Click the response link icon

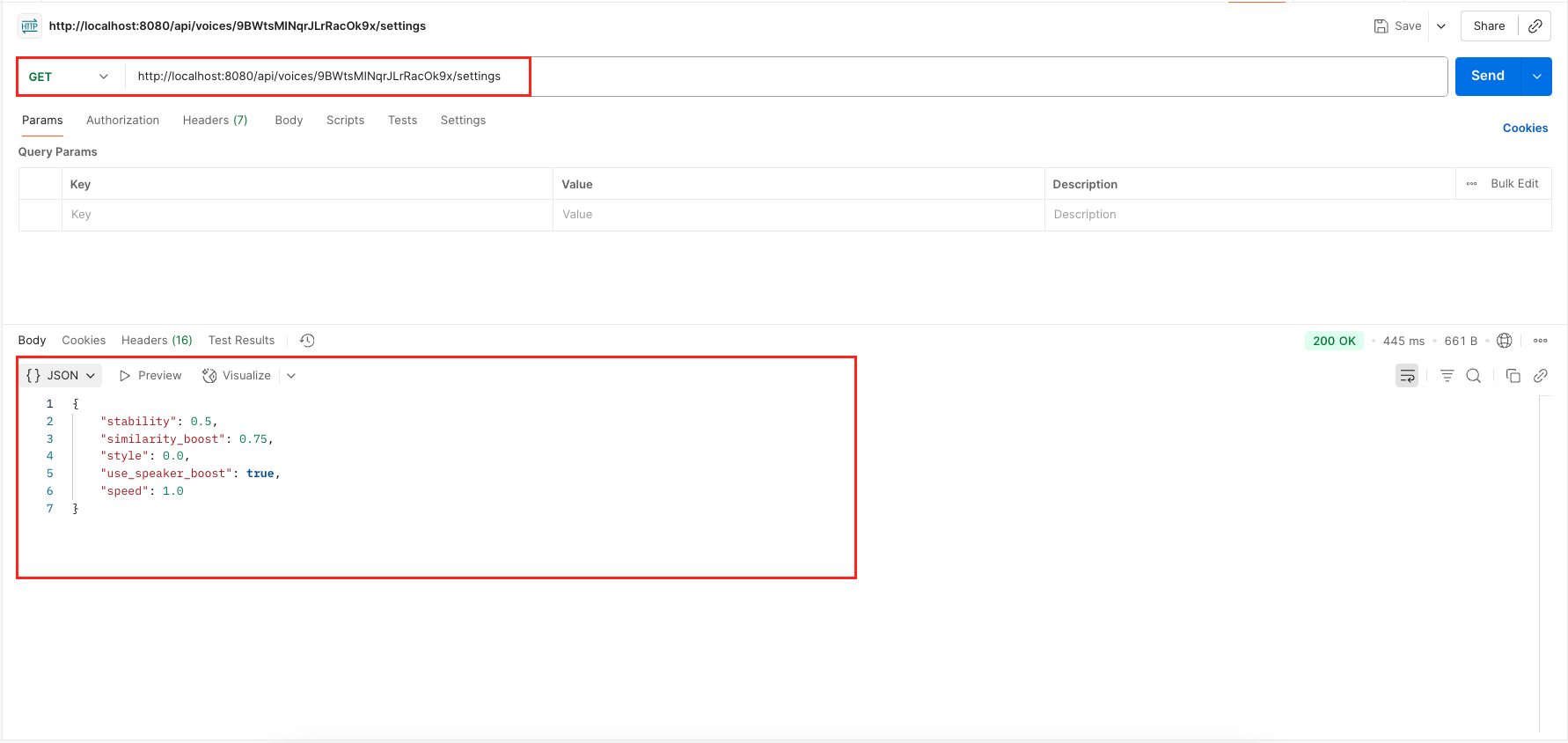click(x=1540, y=376)
